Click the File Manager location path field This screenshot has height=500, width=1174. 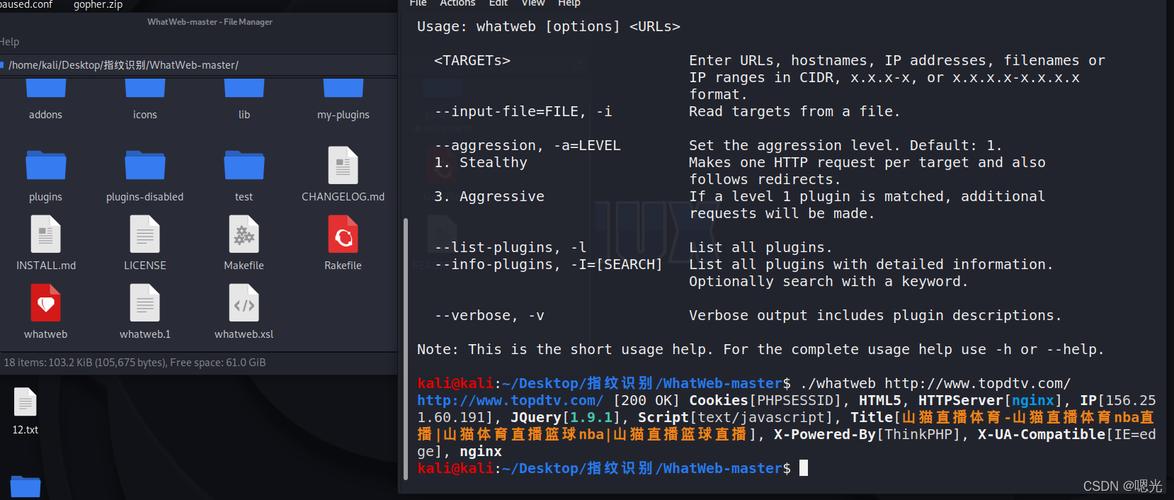[198, 65]
